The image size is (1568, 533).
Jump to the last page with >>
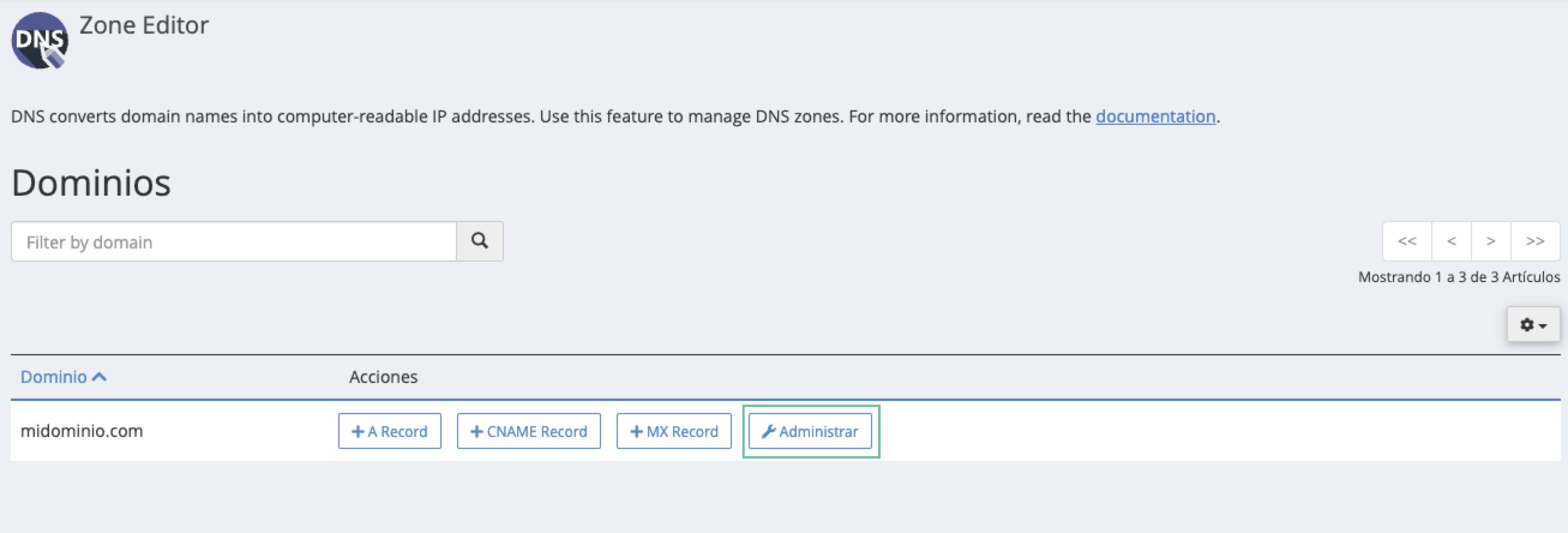click(1534, 241)
